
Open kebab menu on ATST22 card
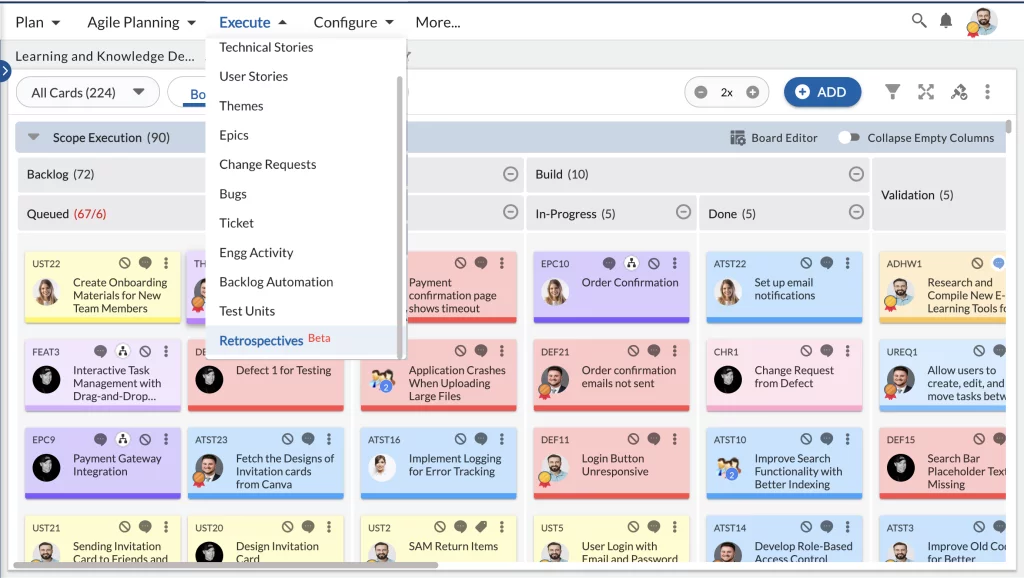click(x=848, y=263)
